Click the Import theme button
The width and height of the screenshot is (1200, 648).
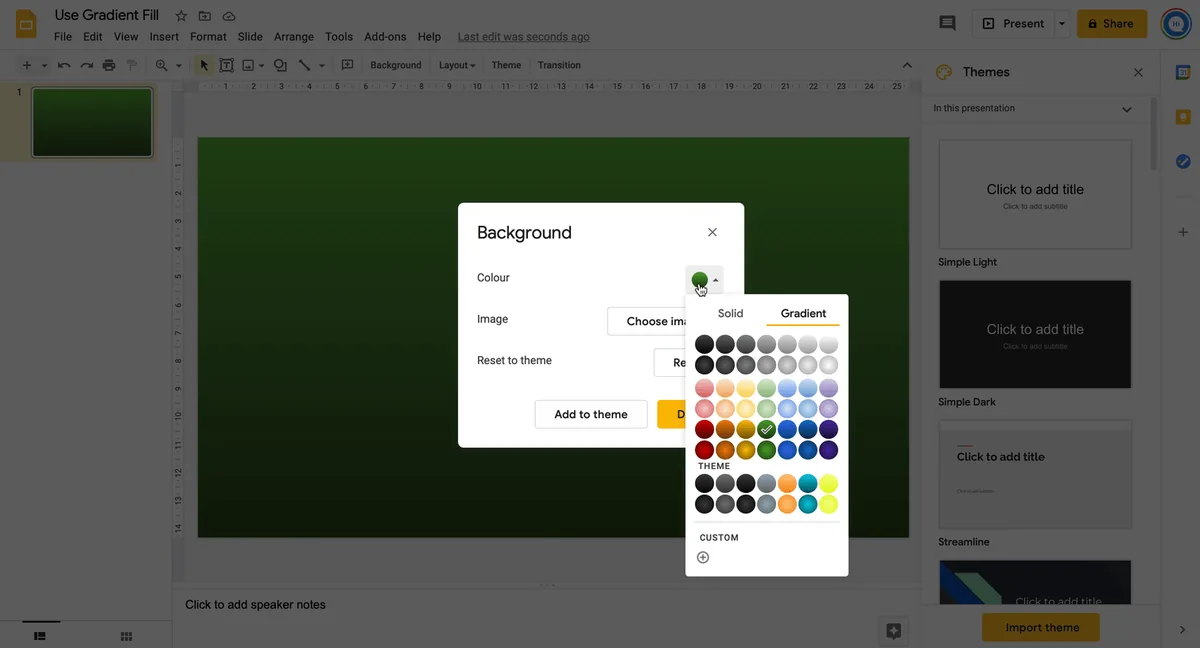pos(1041,627)
